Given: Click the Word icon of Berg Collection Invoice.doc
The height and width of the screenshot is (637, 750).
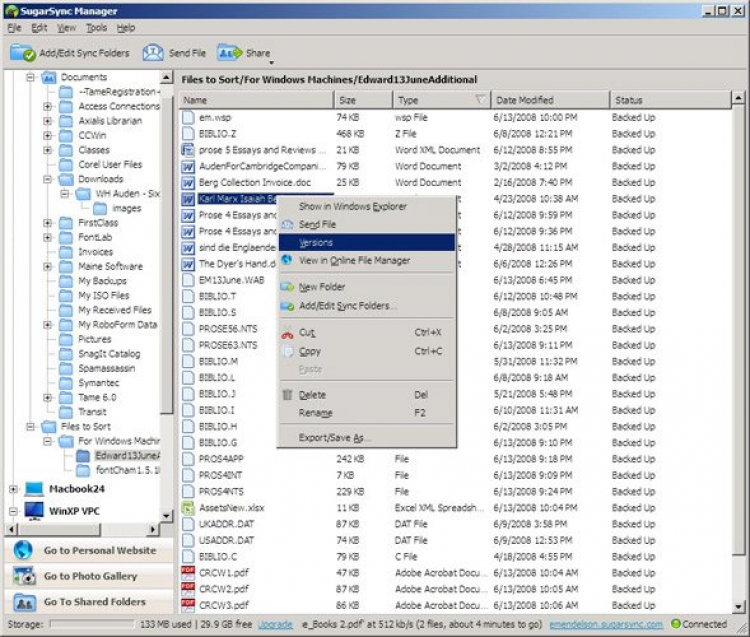Looking at the screenshot, I should coord(188,183).
